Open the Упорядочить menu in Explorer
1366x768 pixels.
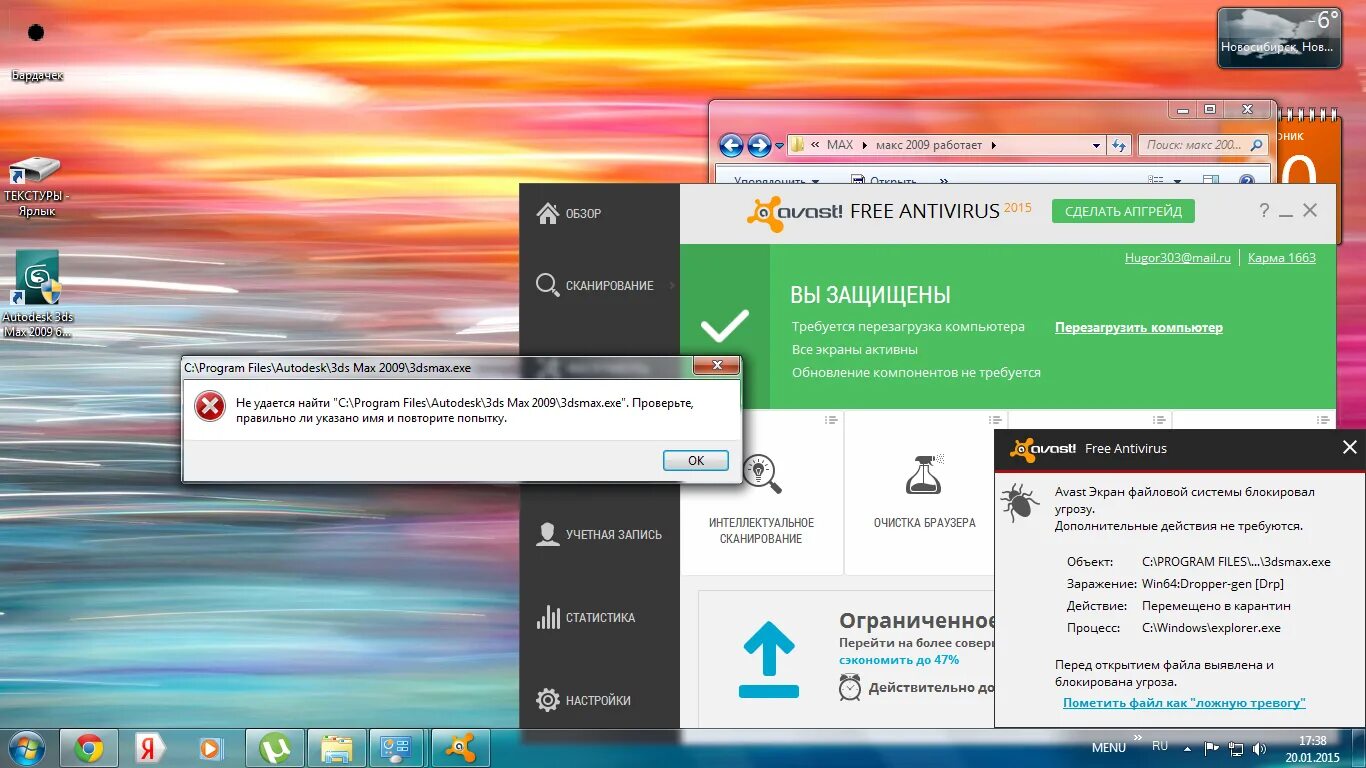[777, 182]
